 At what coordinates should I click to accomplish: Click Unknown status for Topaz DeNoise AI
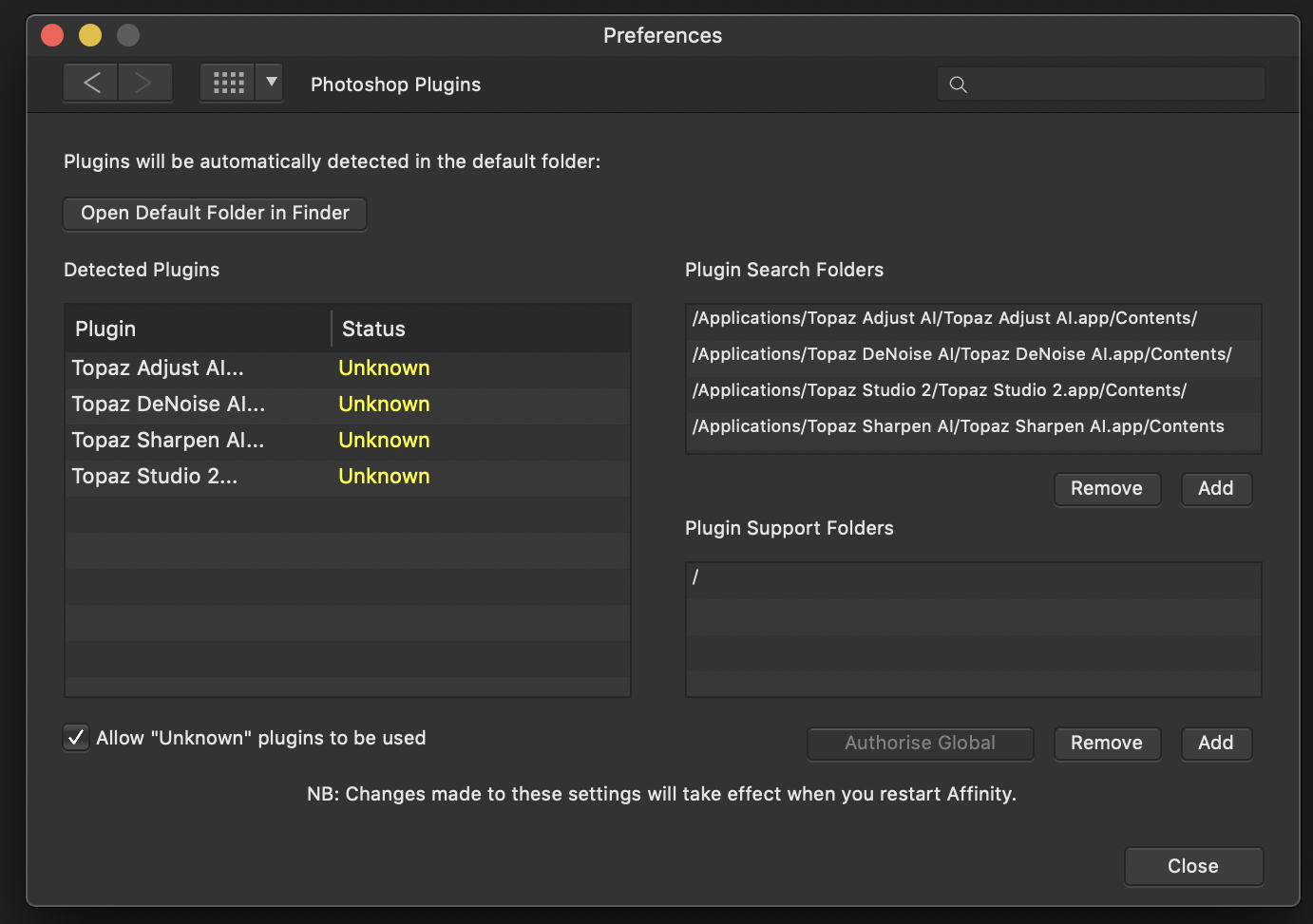pos(384,405)
